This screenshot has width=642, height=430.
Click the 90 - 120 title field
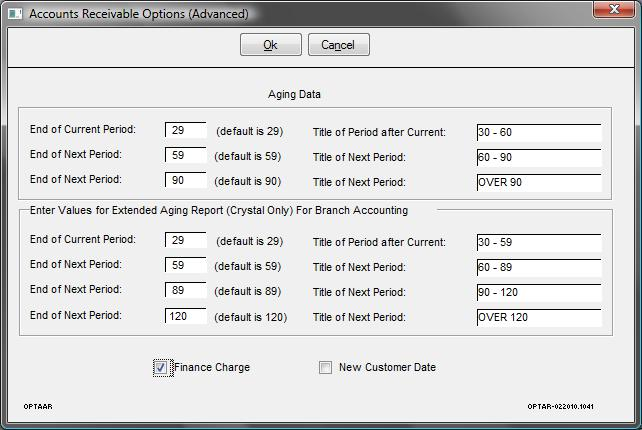pyautogui.click(x=539, y=292)
